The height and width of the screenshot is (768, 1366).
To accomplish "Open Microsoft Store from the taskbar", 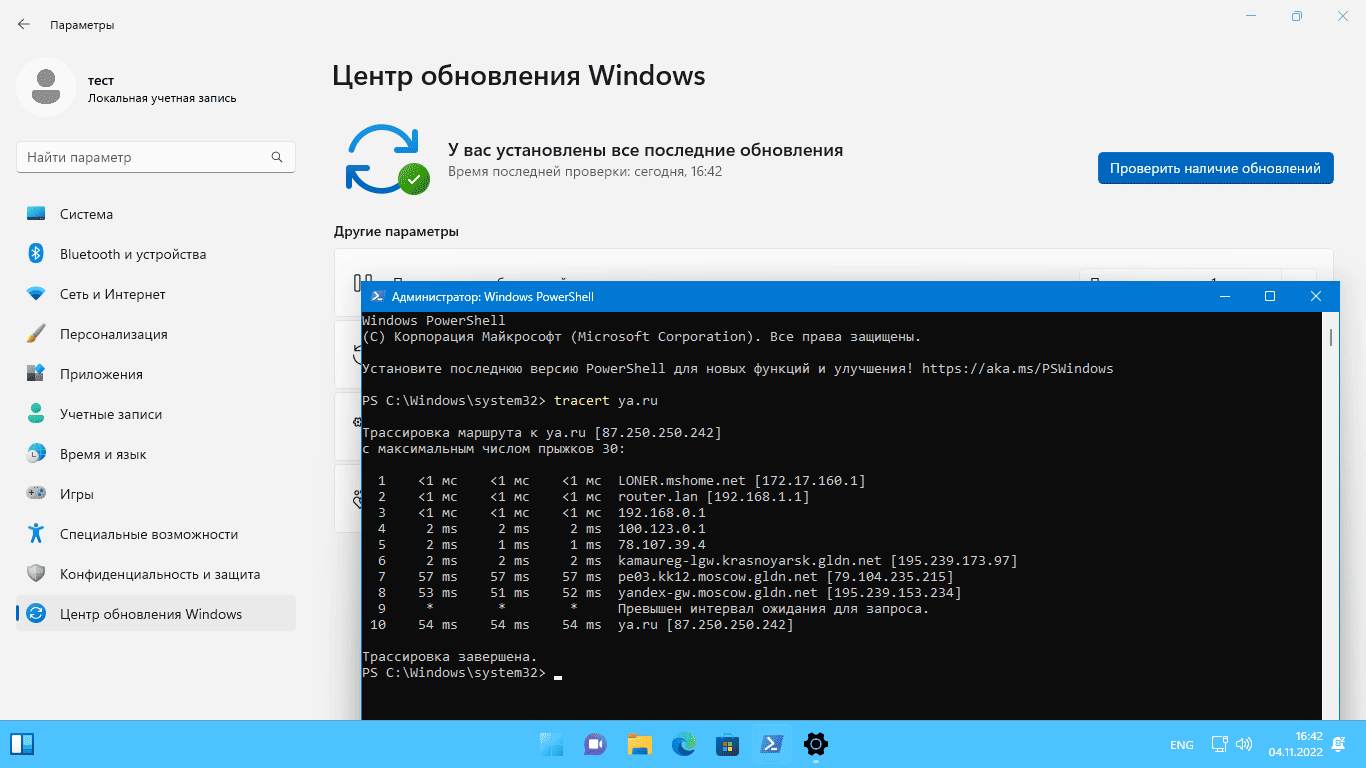I will coord(728,744).
